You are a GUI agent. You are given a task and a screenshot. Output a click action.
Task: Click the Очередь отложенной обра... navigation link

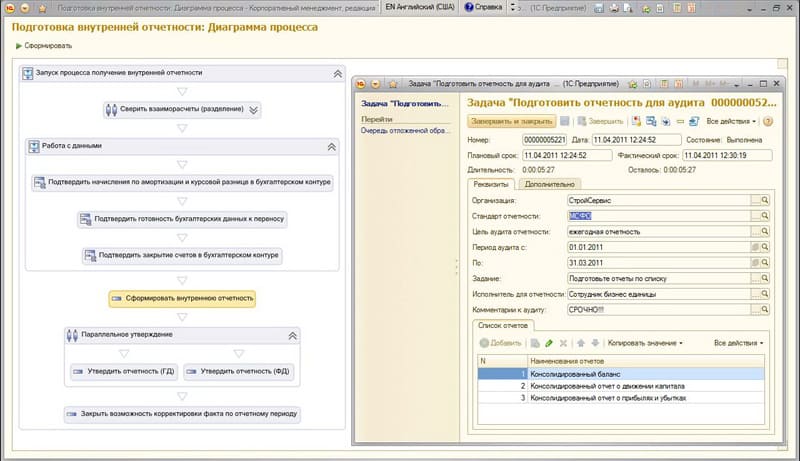click(406, 131)
